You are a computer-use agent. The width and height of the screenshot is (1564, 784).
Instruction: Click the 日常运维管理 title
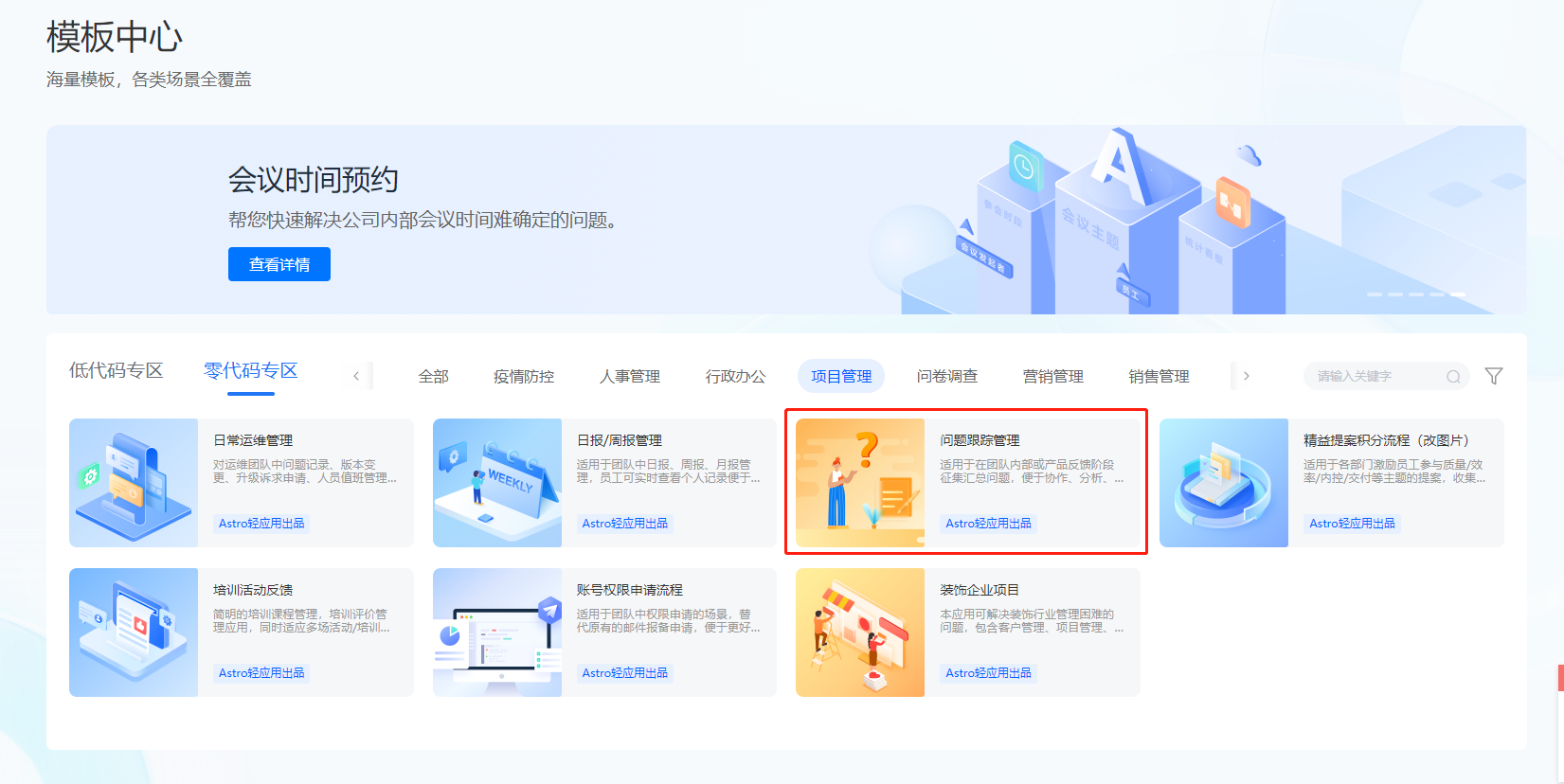253,440
